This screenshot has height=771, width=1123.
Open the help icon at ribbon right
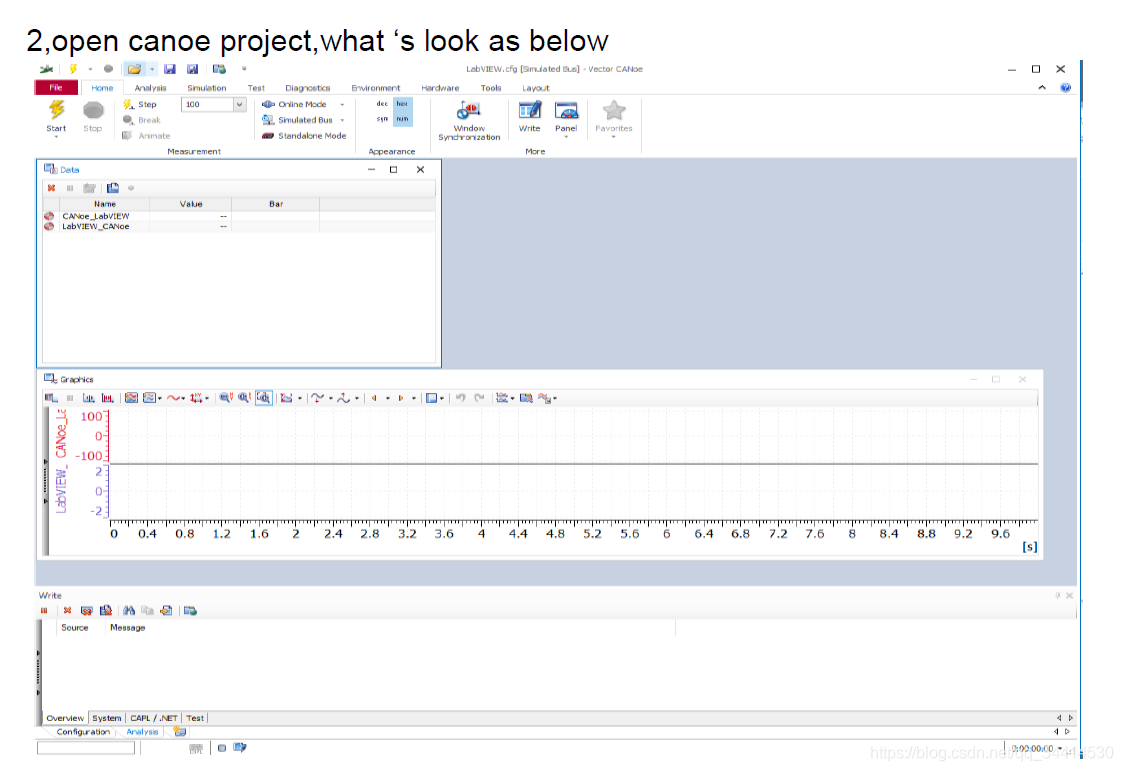(x=1066, y=87)
